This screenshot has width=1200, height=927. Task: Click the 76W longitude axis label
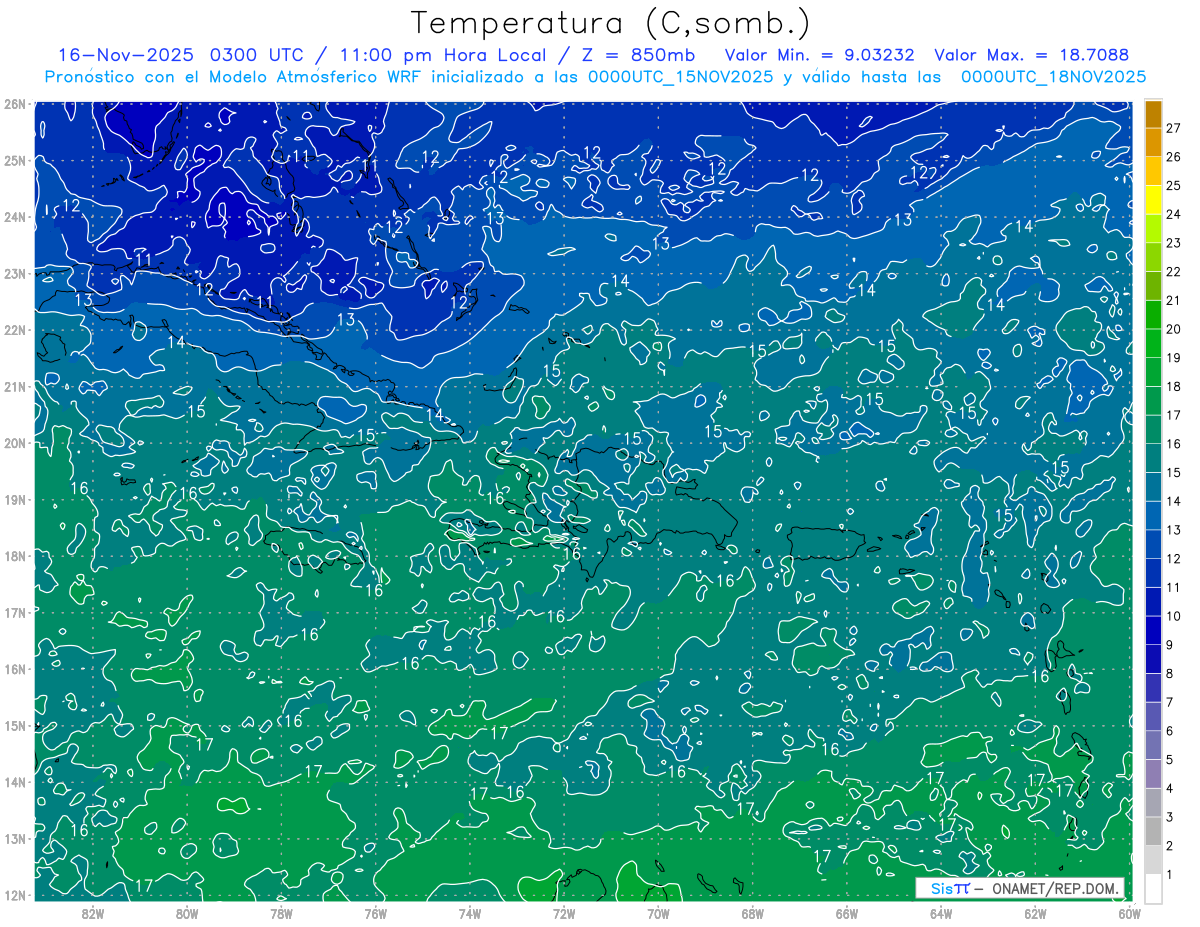(x=376, y=913)
